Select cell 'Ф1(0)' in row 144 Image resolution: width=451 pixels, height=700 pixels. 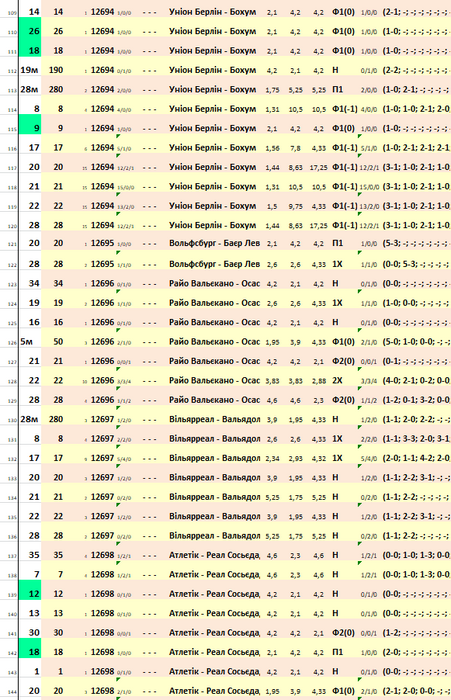click(343, 691)
